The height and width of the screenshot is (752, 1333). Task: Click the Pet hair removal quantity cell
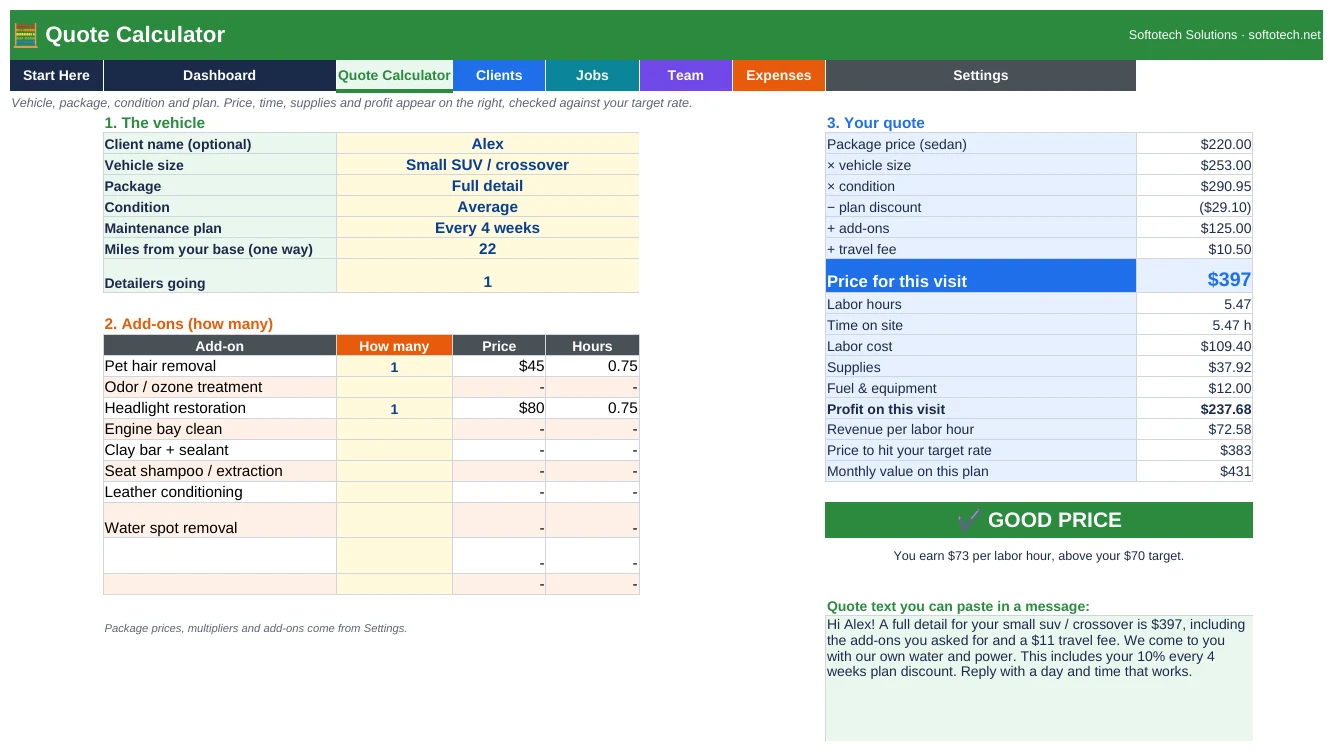click(394, 367)
